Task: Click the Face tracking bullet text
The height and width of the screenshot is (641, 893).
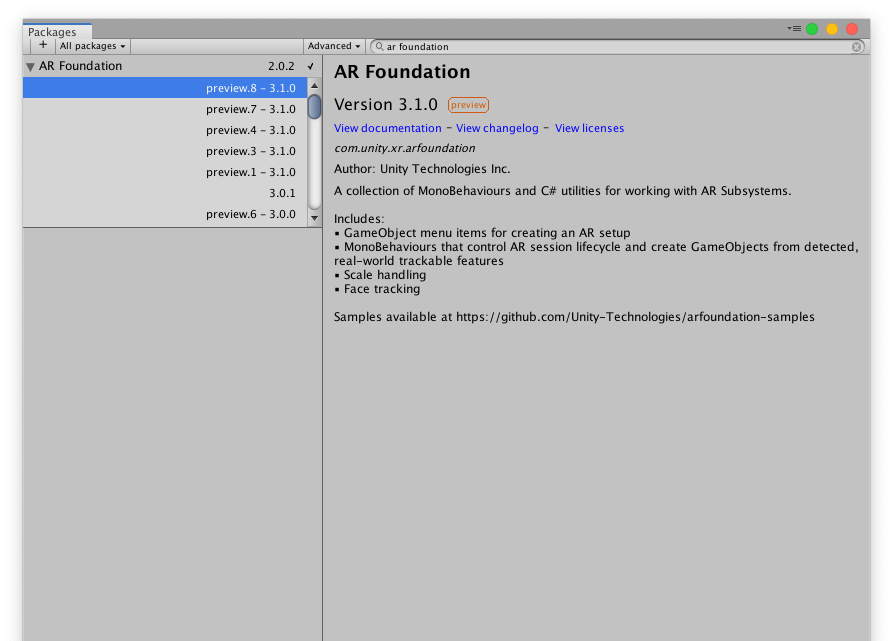Action: [x=382, y=289]
